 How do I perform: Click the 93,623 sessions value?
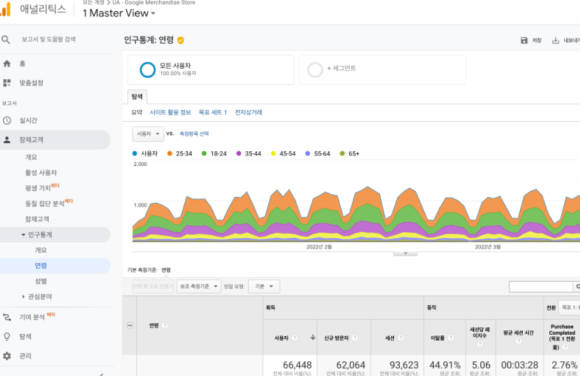click(404, 365)
